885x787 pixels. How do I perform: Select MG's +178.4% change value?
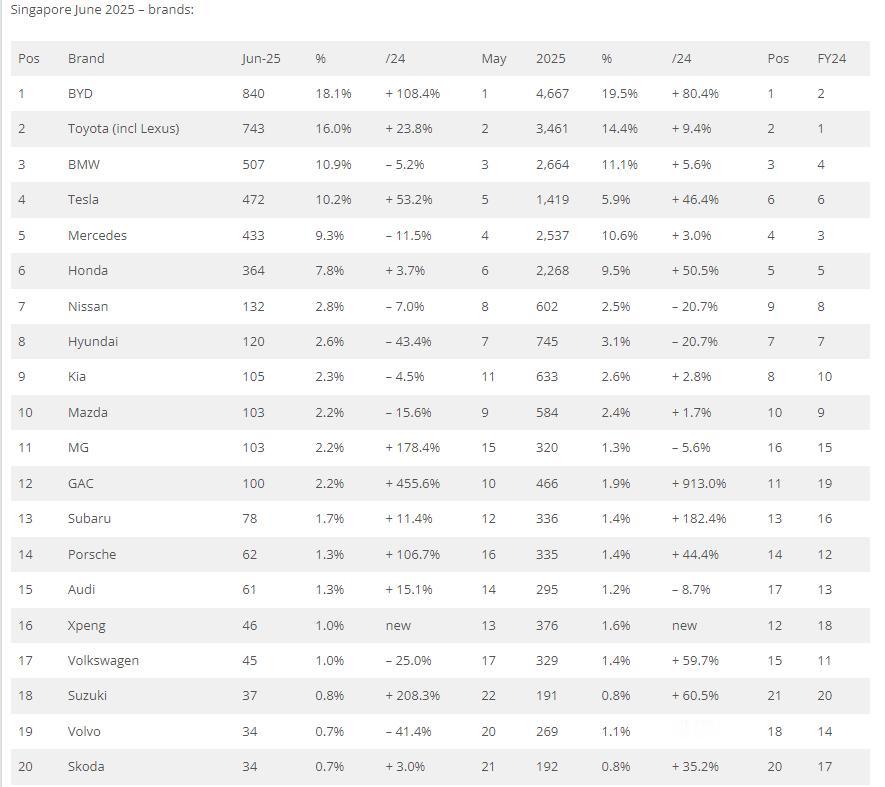pos(413,448)
